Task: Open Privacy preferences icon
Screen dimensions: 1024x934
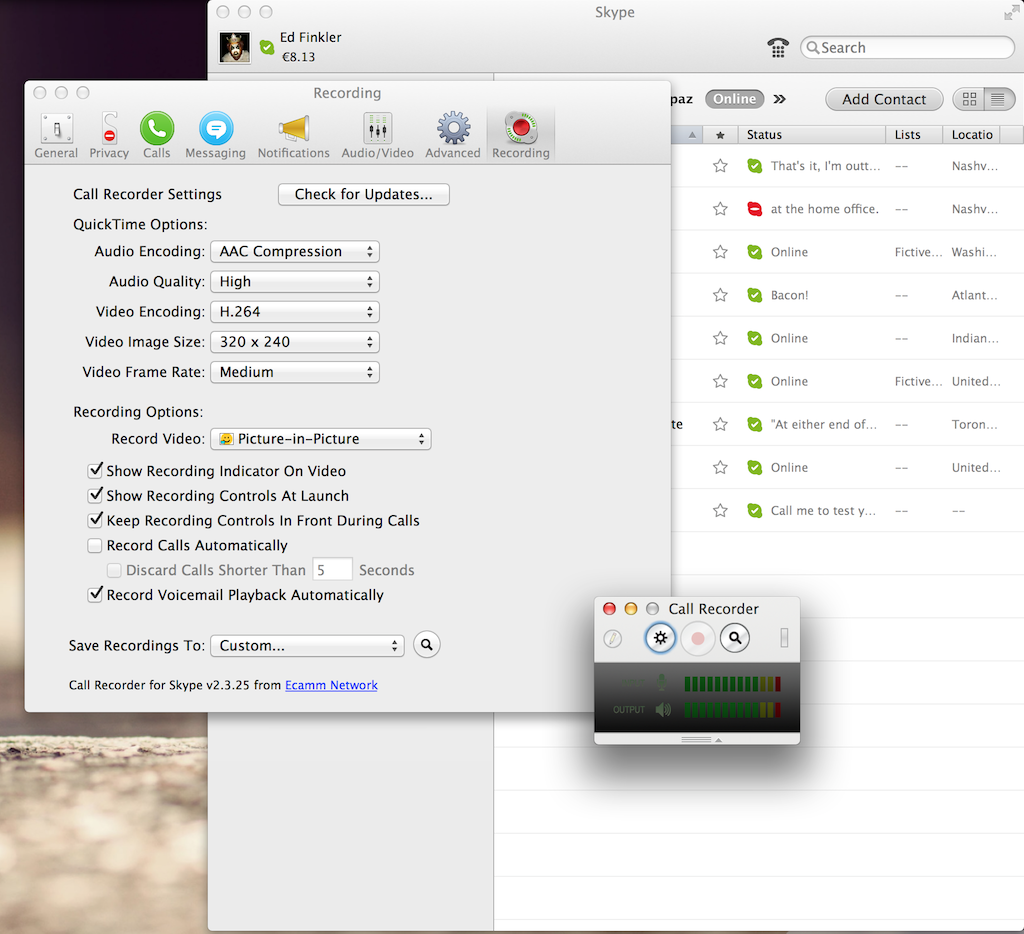Action: click(x=109, y=128)
